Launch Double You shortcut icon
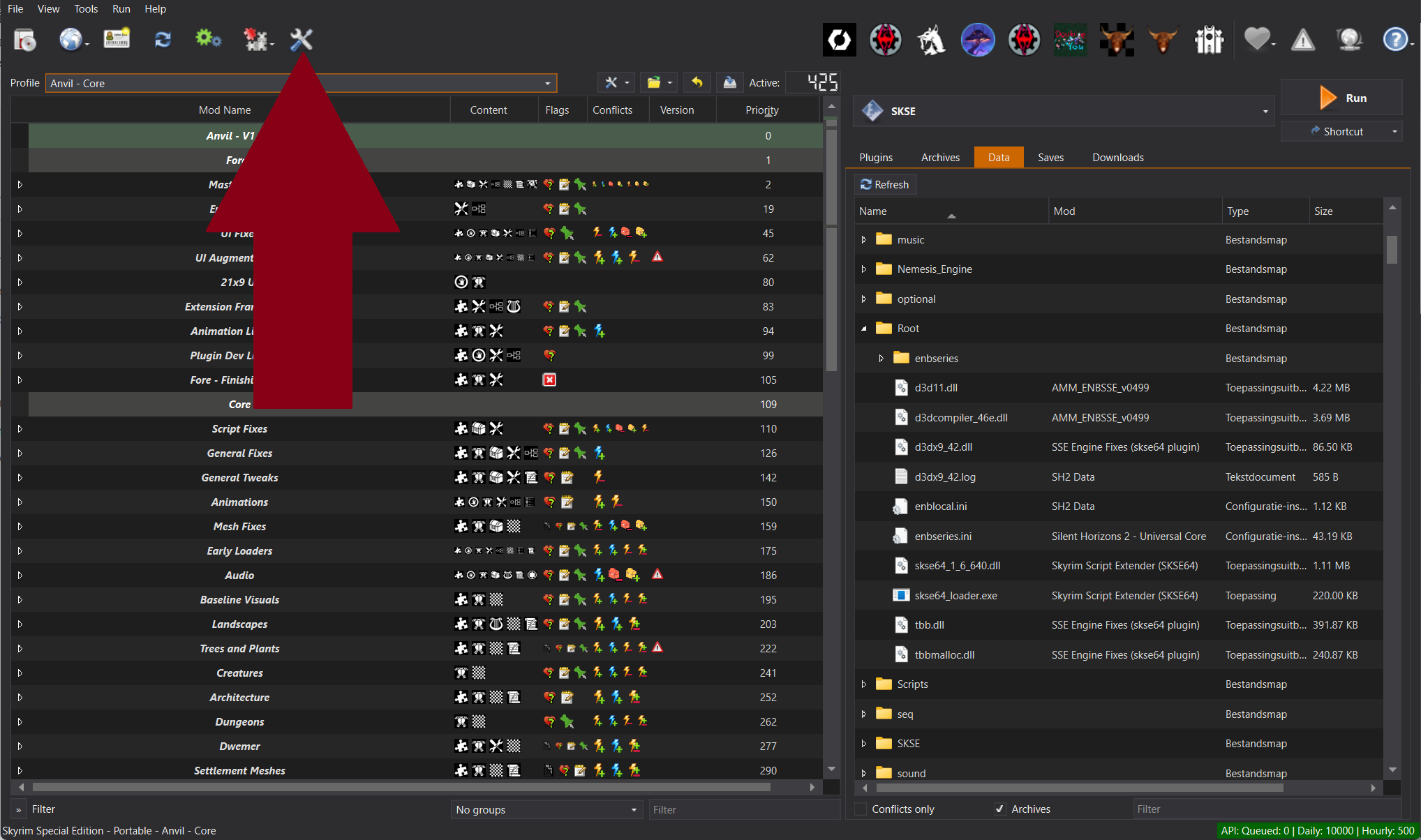Screen dimensions: 1421x840 click(x=1069, y=40)
